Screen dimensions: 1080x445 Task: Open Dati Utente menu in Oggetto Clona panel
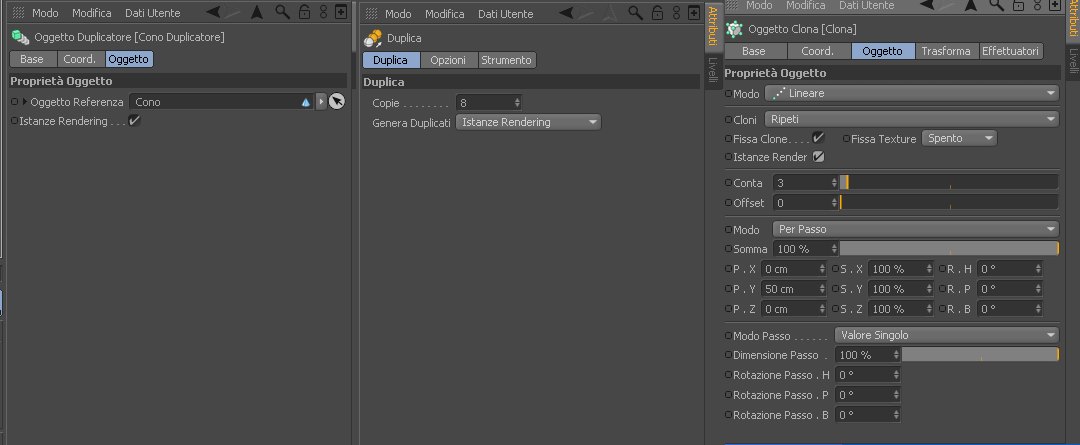(x=866, y=6)
